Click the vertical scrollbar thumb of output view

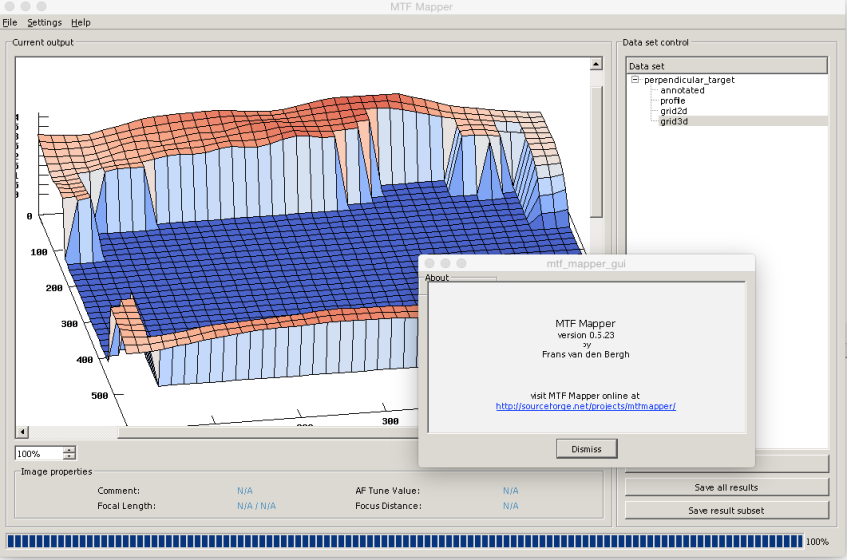point(596,151)
